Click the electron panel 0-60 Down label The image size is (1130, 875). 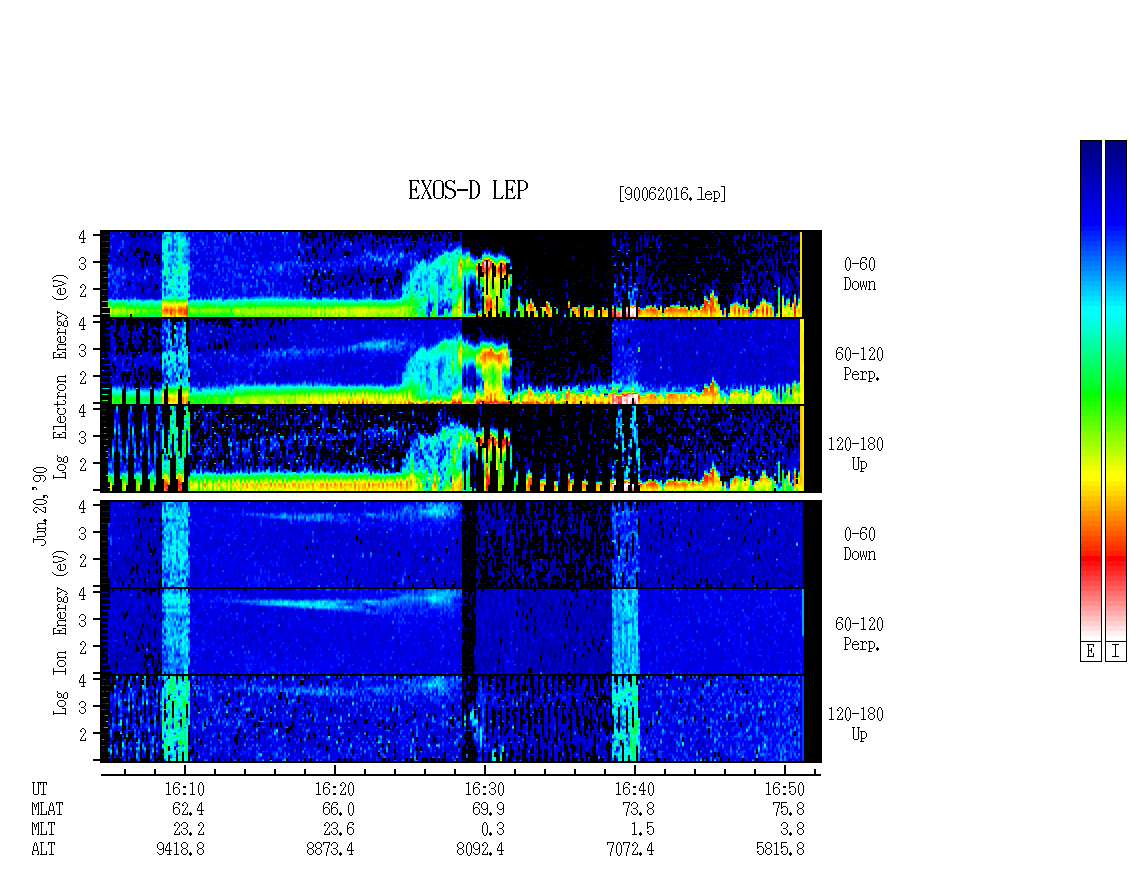(x=859, y=275)
